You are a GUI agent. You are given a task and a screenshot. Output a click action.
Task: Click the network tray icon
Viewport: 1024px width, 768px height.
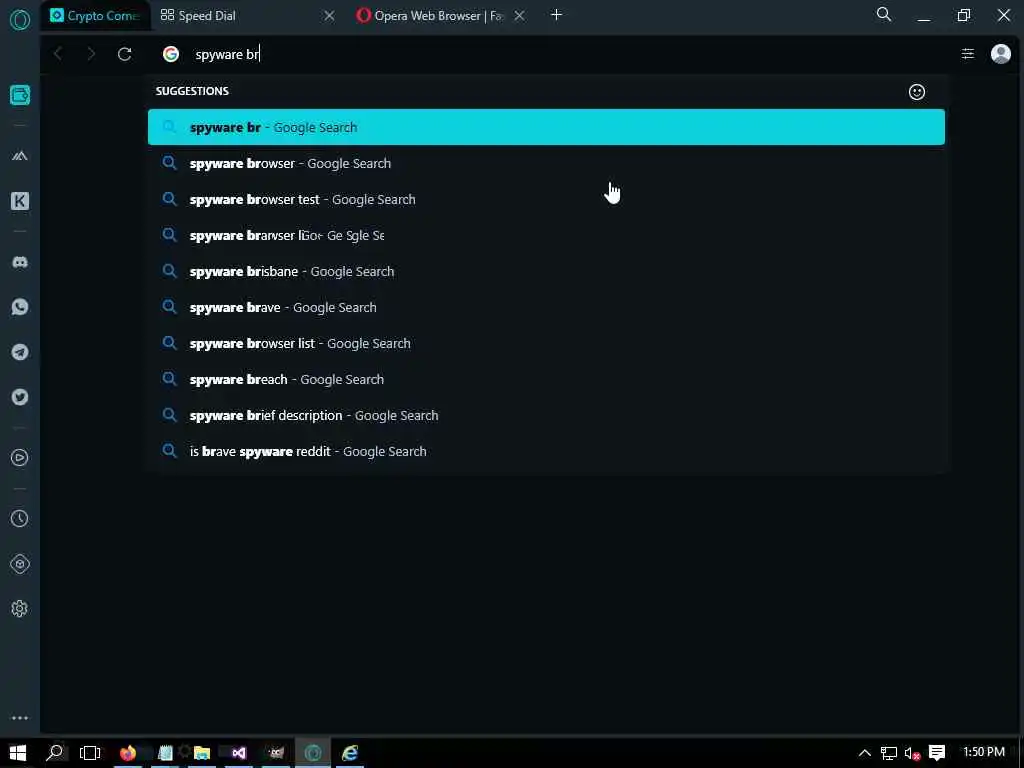pyautogui.click(x=888, y=753)
